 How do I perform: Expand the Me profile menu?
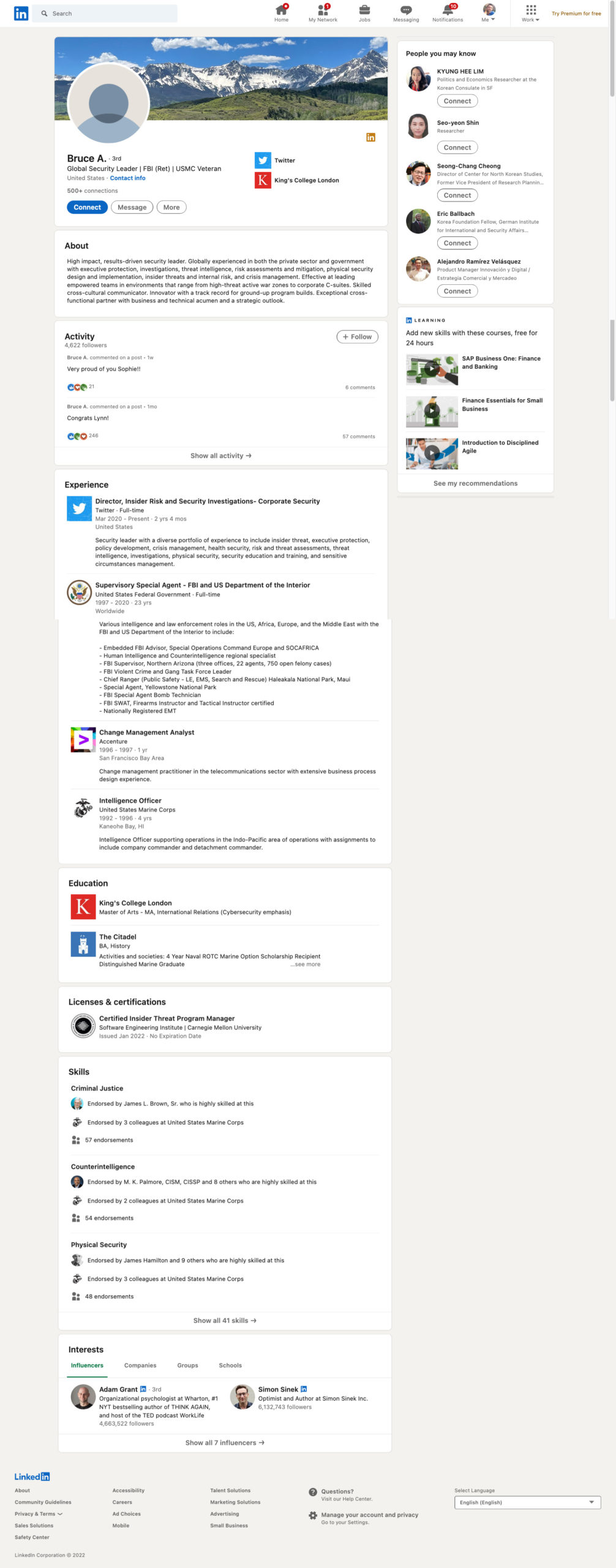click(489, 13)
